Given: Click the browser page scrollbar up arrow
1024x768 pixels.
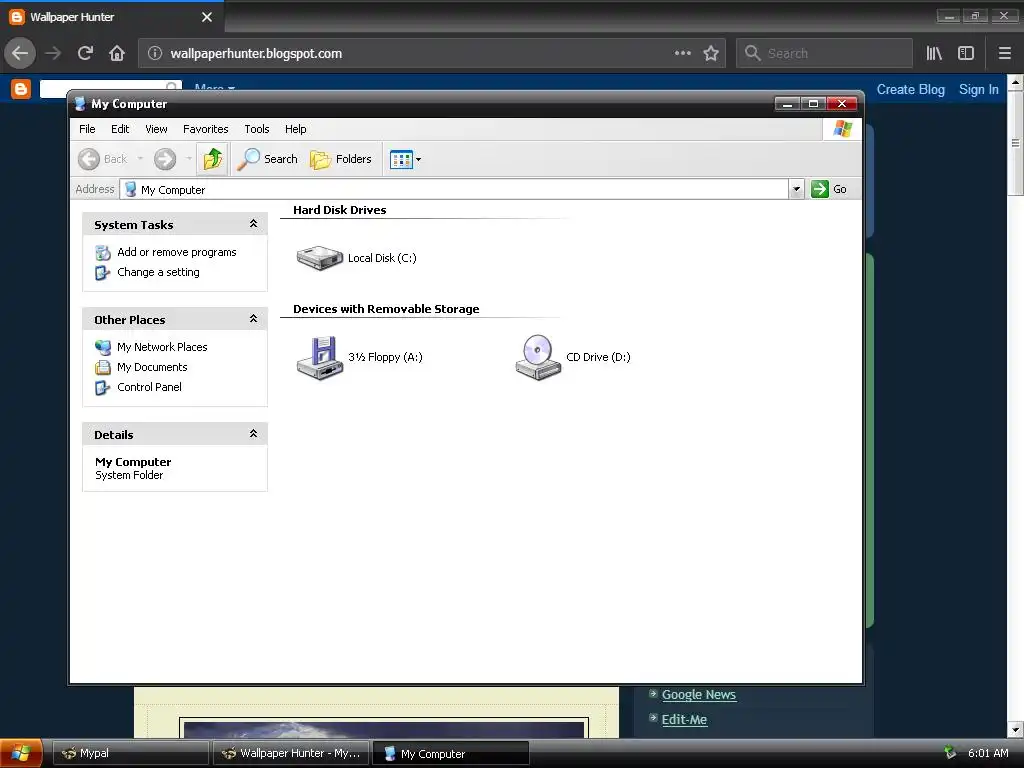Looking at the screenshot, I should (x=1016, y=83).
